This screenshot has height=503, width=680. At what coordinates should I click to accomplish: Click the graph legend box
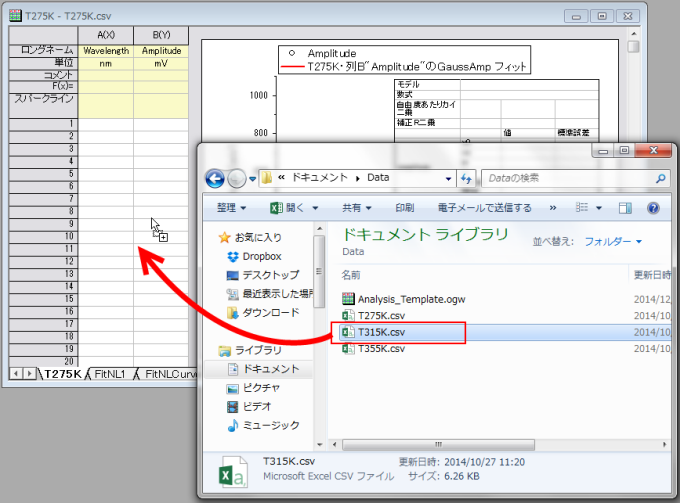(404, 60)
